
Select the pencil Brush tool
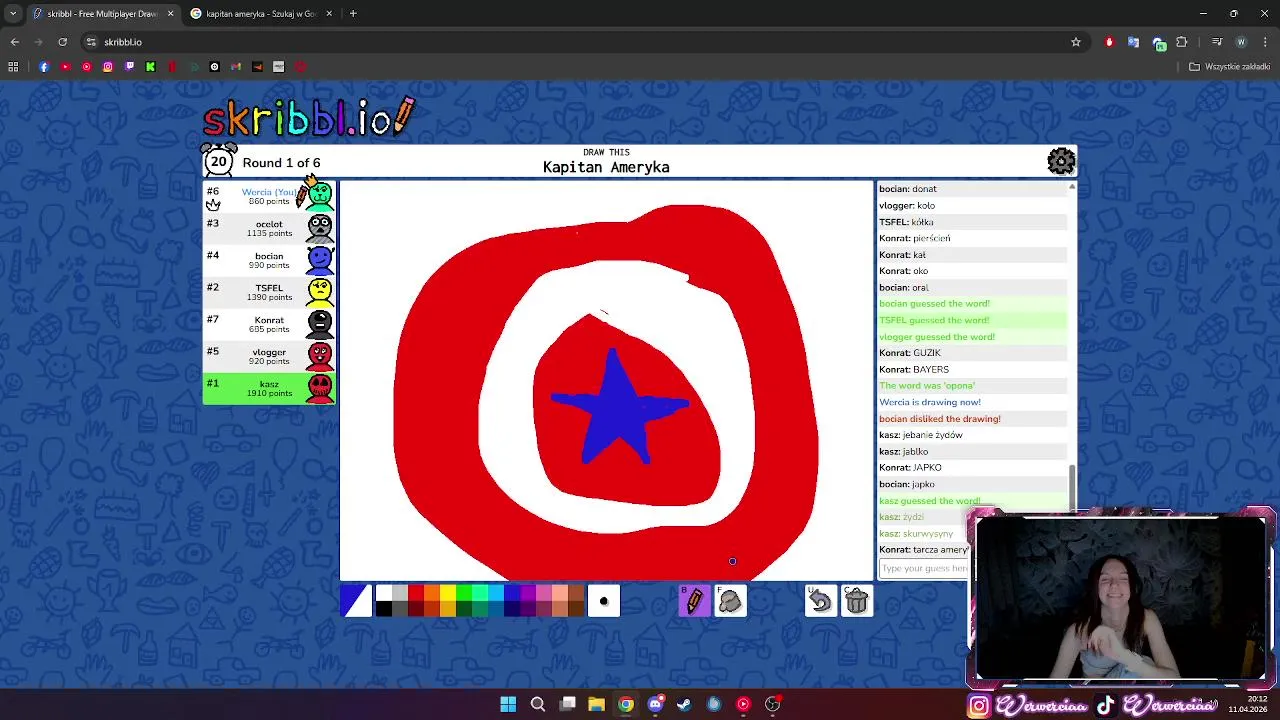tap(694, 600)
